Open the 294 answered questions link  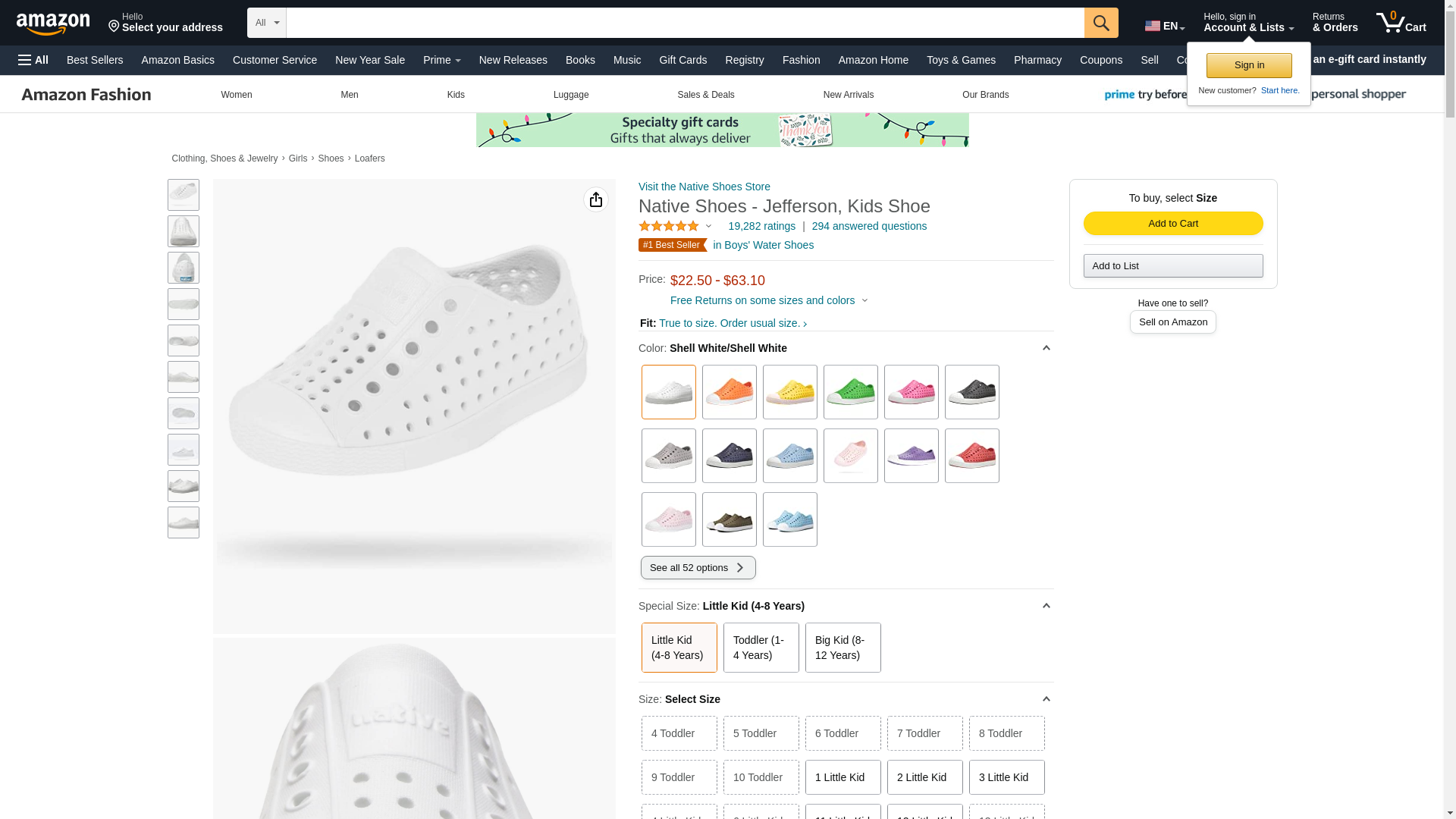869,226
